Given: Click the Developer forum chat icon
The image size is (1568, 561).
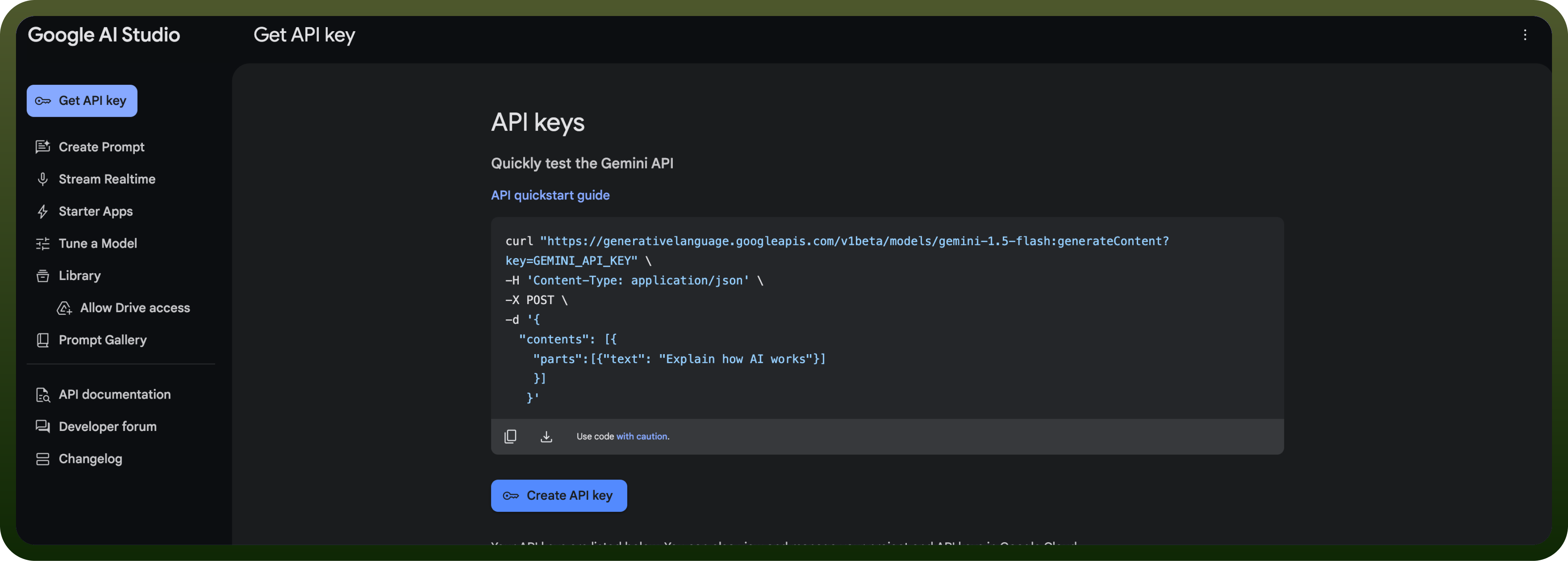Looking at the screenshot, I should point(43,427).
